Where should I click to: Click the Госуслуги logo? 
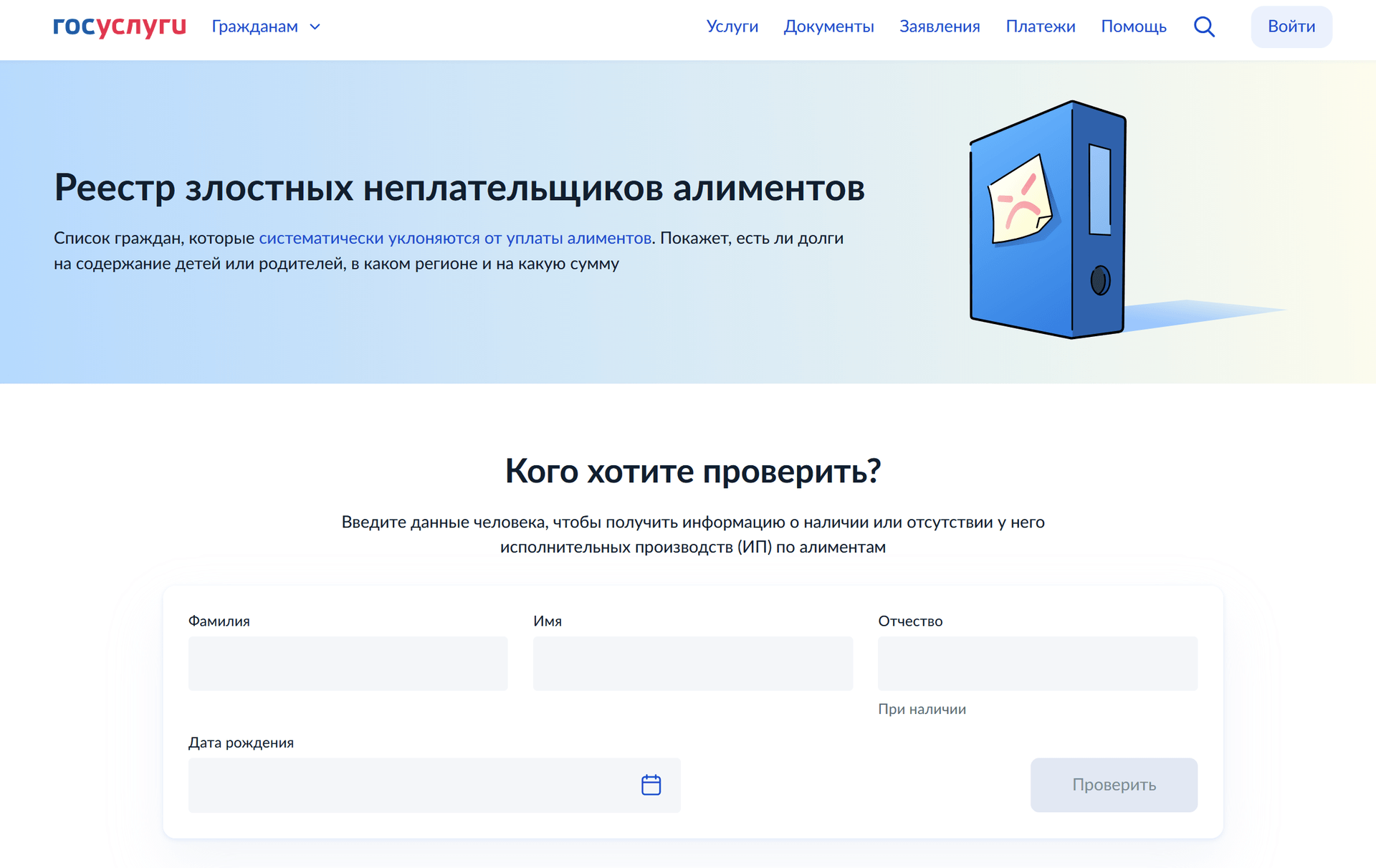119,27
